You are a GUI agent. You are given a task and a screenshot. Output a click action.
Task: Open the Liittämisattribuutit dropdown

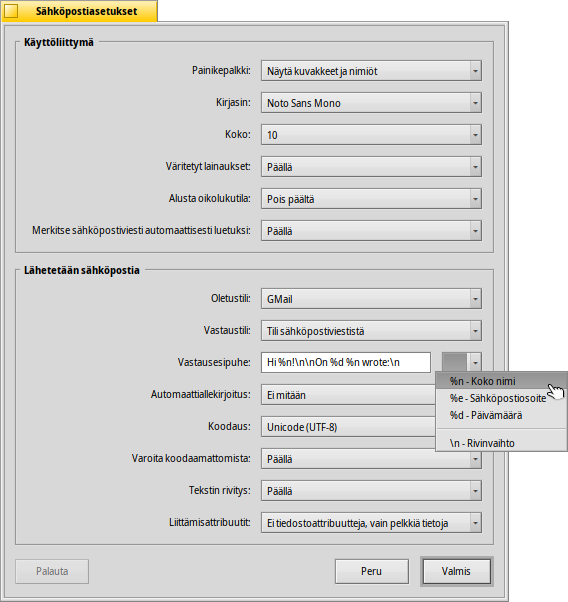pos(371,523)
